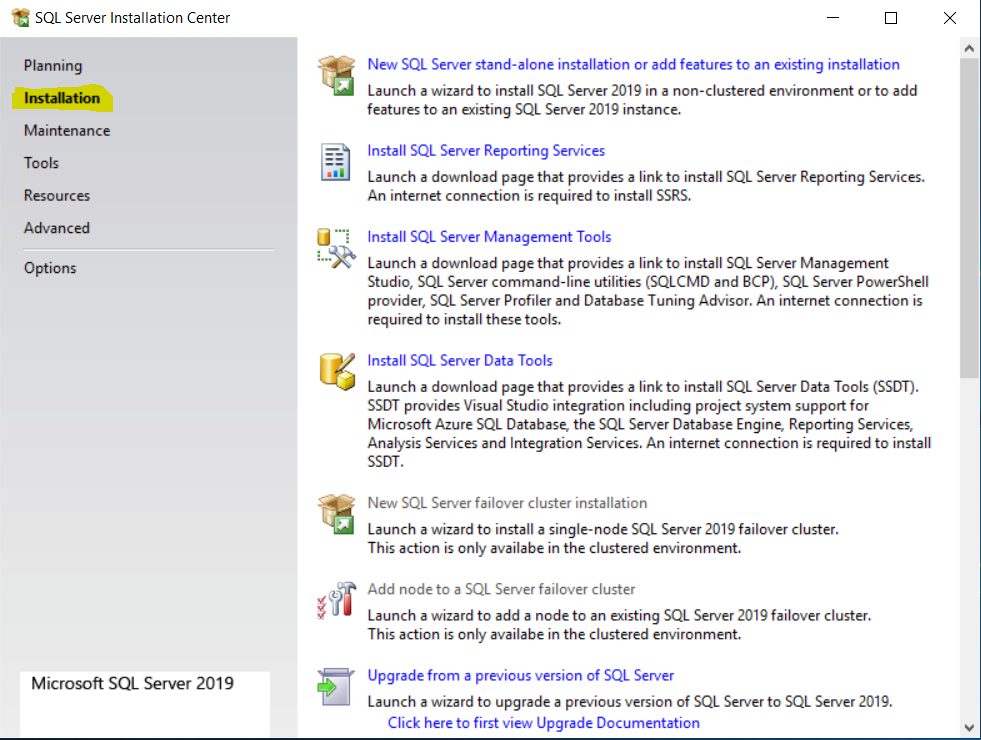Click Upgrade from a previous version link
The image size is (981, 740).
(521, 676)
